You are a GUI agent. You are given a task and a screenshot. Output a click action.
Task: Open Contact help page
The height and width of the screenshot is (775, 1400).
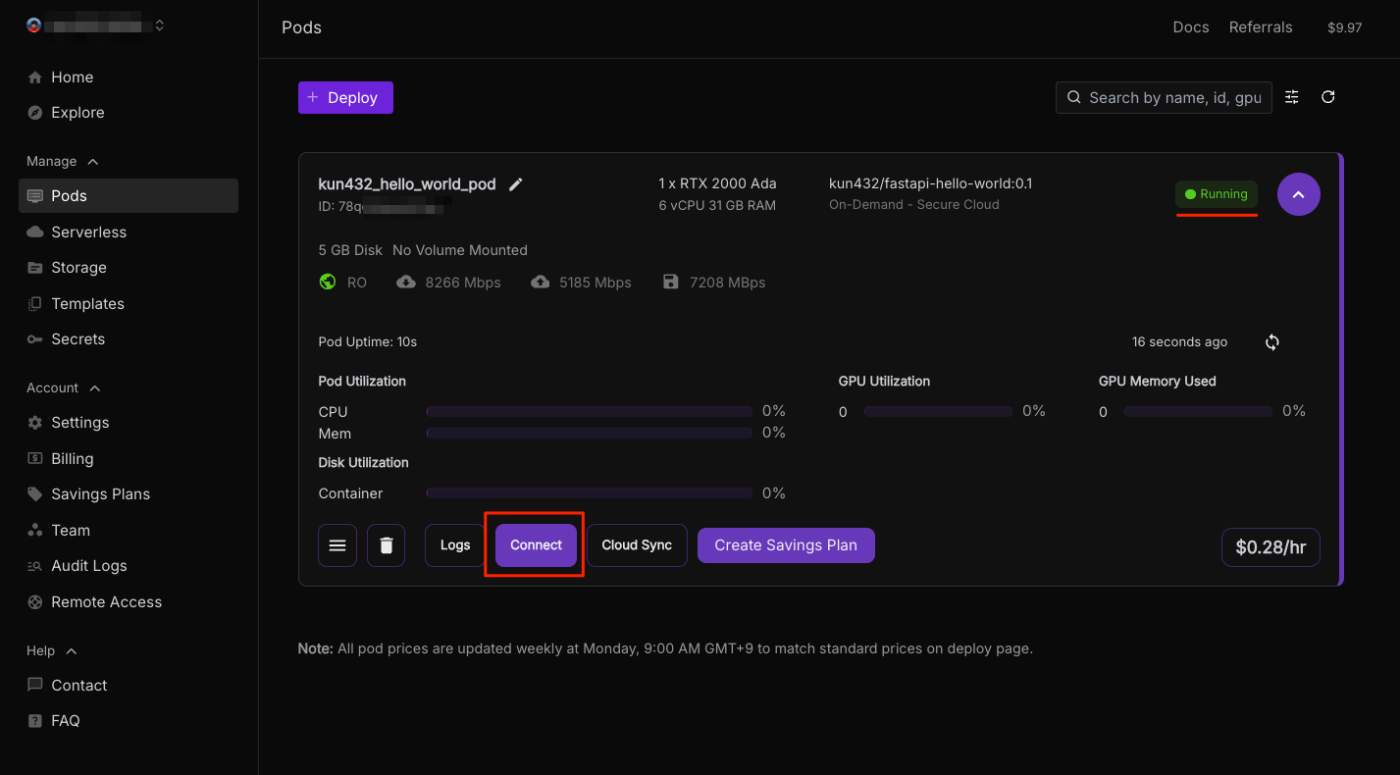pyautogui.click(x=128, y=685)
